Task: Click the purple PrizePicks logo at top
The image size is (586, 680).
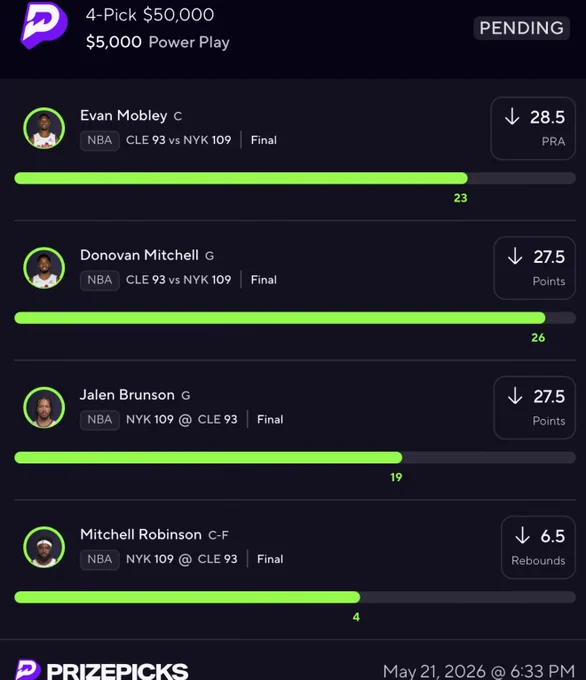Action: 44,25
